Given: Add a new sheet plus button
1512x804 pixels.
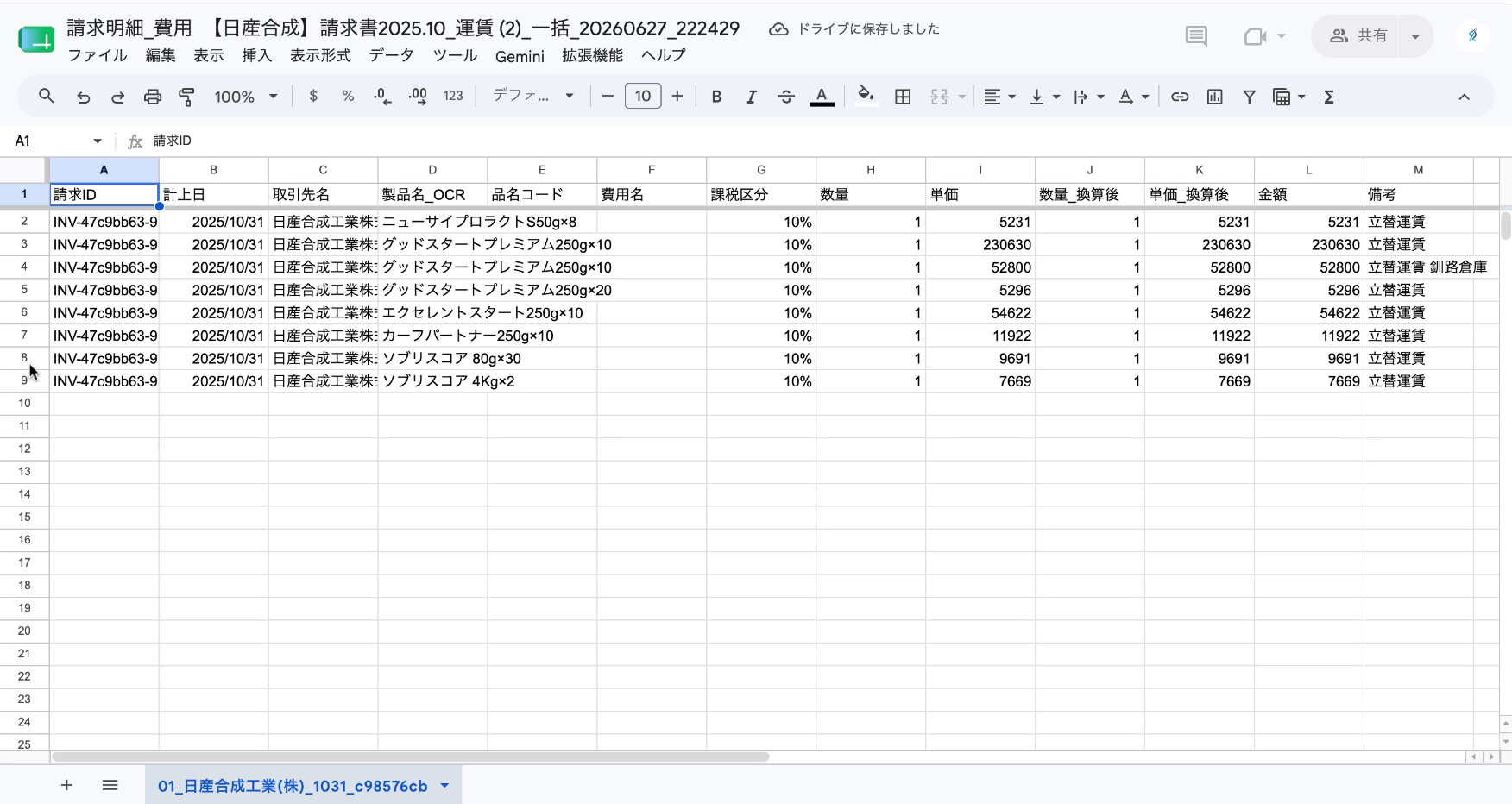Looking at the screenshot, I should 66,785.
